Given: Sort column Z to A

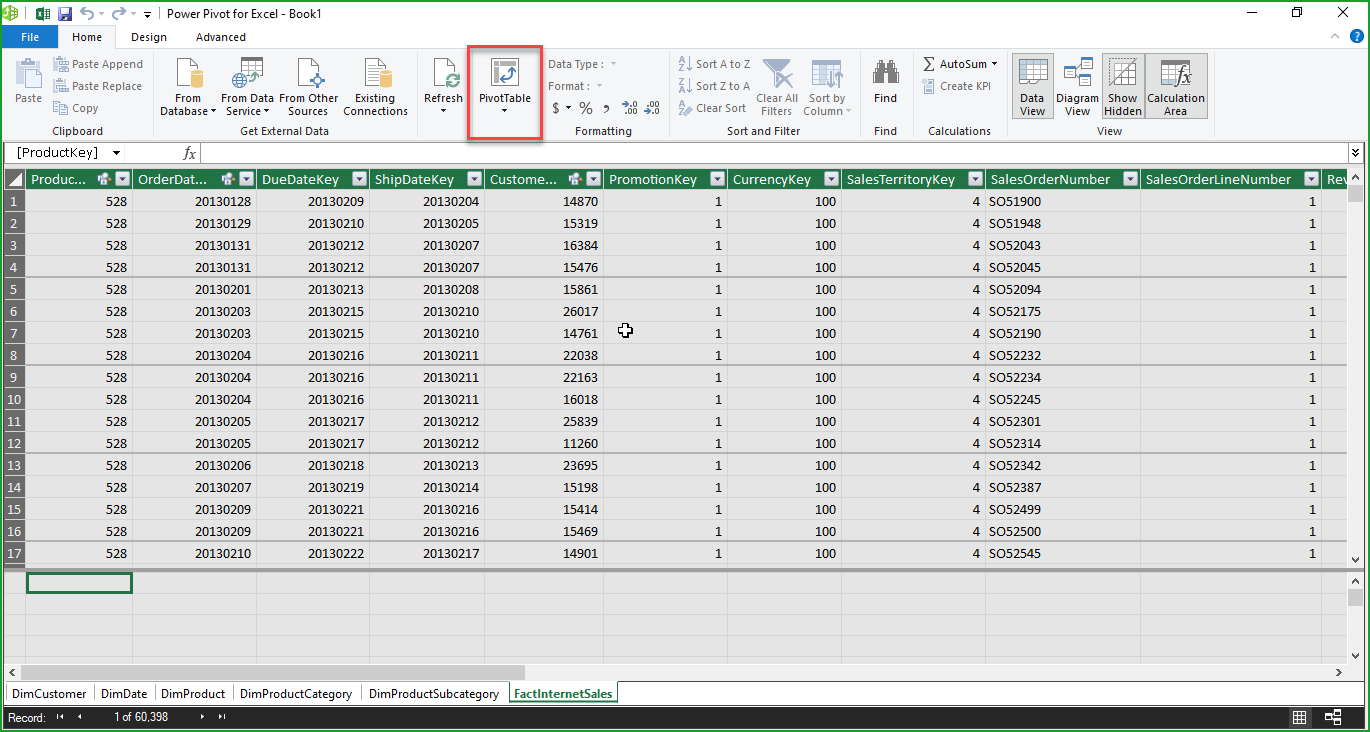Looking at the screenshot, I should (x=714, y=86).
